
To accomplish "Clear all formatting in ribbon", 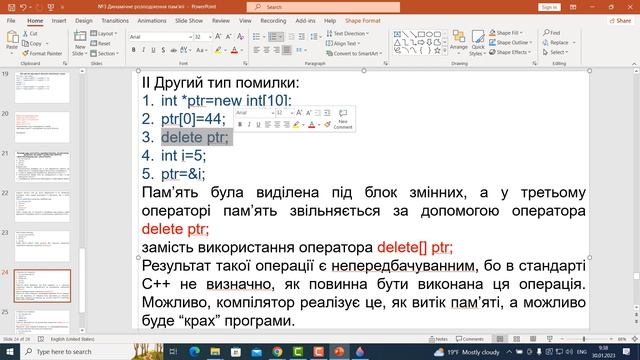I will coord(240,37).
